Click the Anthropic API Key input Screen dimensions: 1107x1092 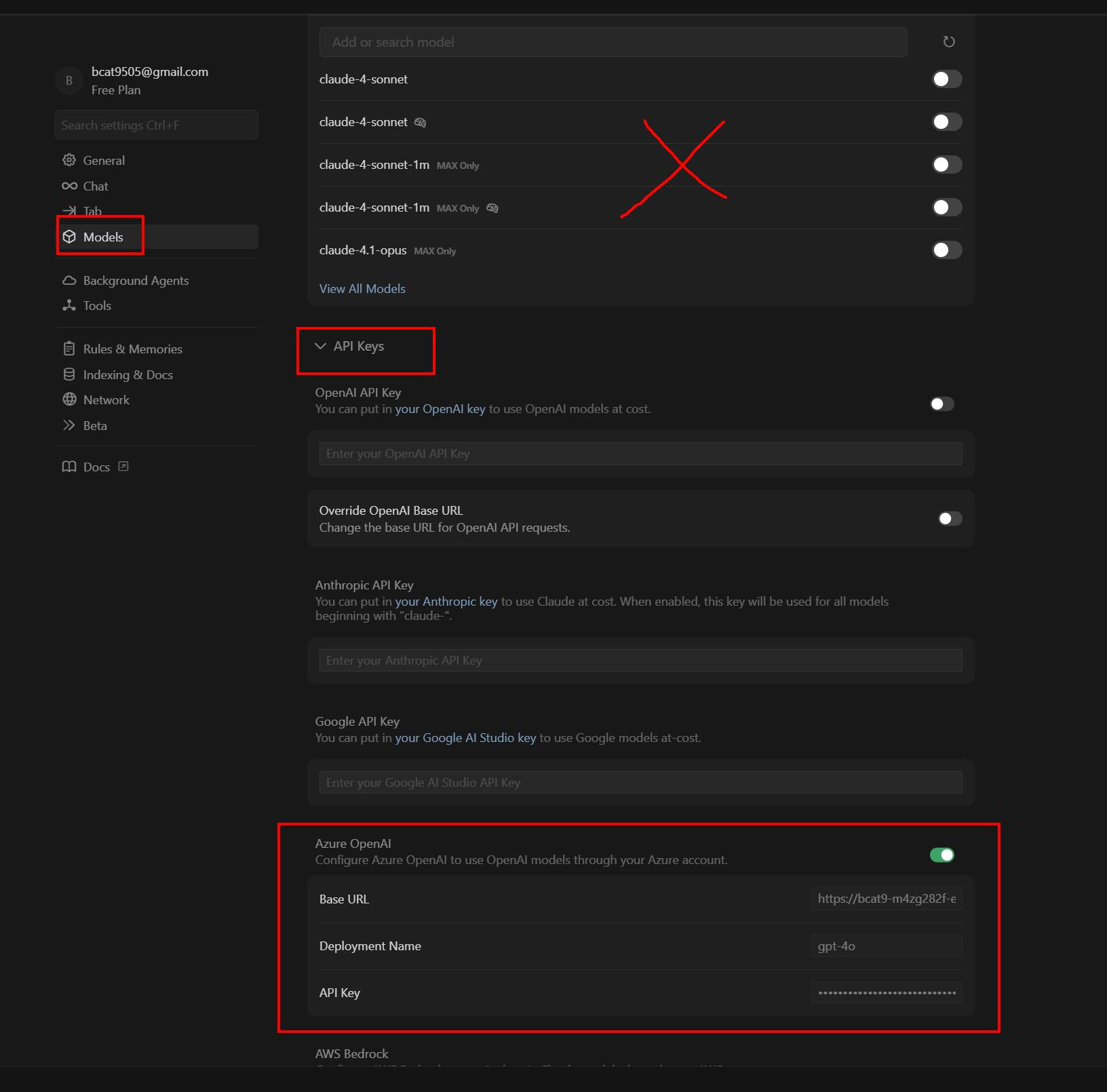pos(640,661)
